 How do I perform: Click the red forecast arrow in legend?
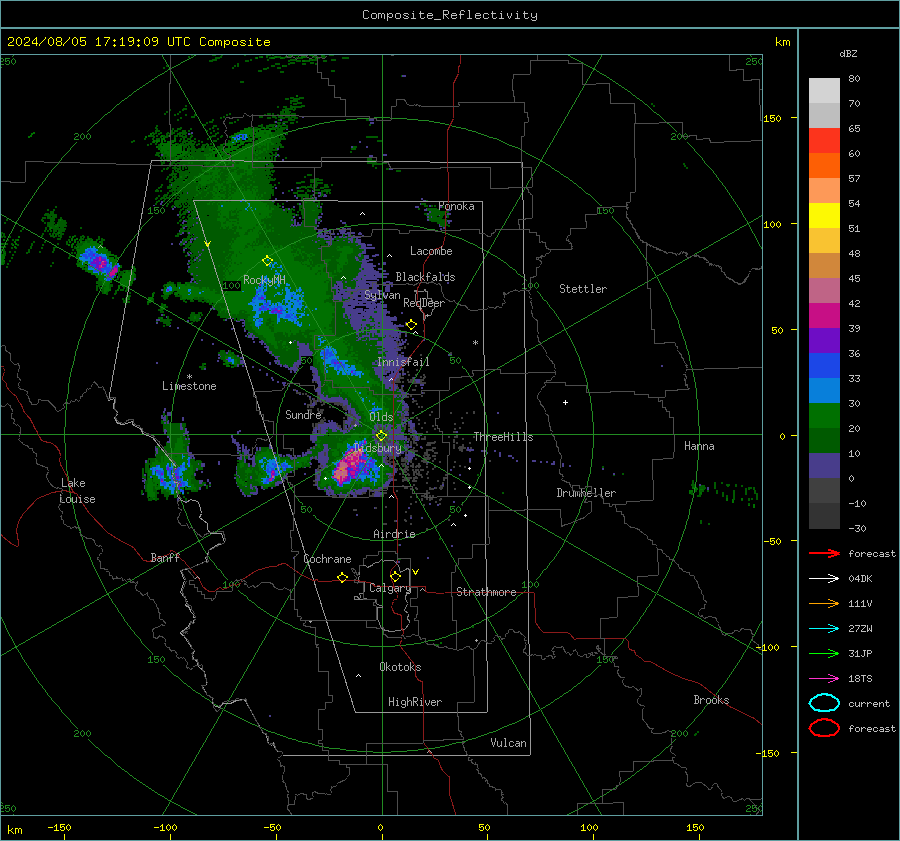(x=824, y=553)
